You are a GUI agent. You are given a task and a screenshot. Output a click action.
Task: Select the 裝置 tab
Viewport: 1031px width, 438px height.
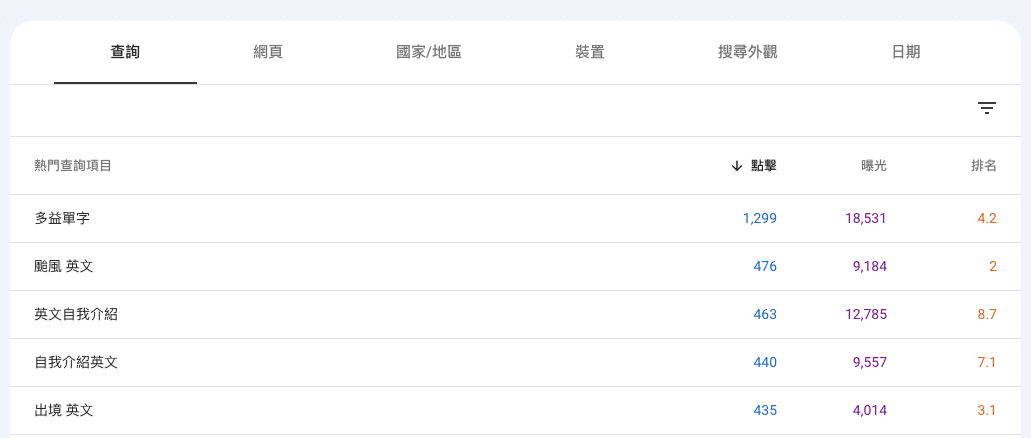(590, 52)
